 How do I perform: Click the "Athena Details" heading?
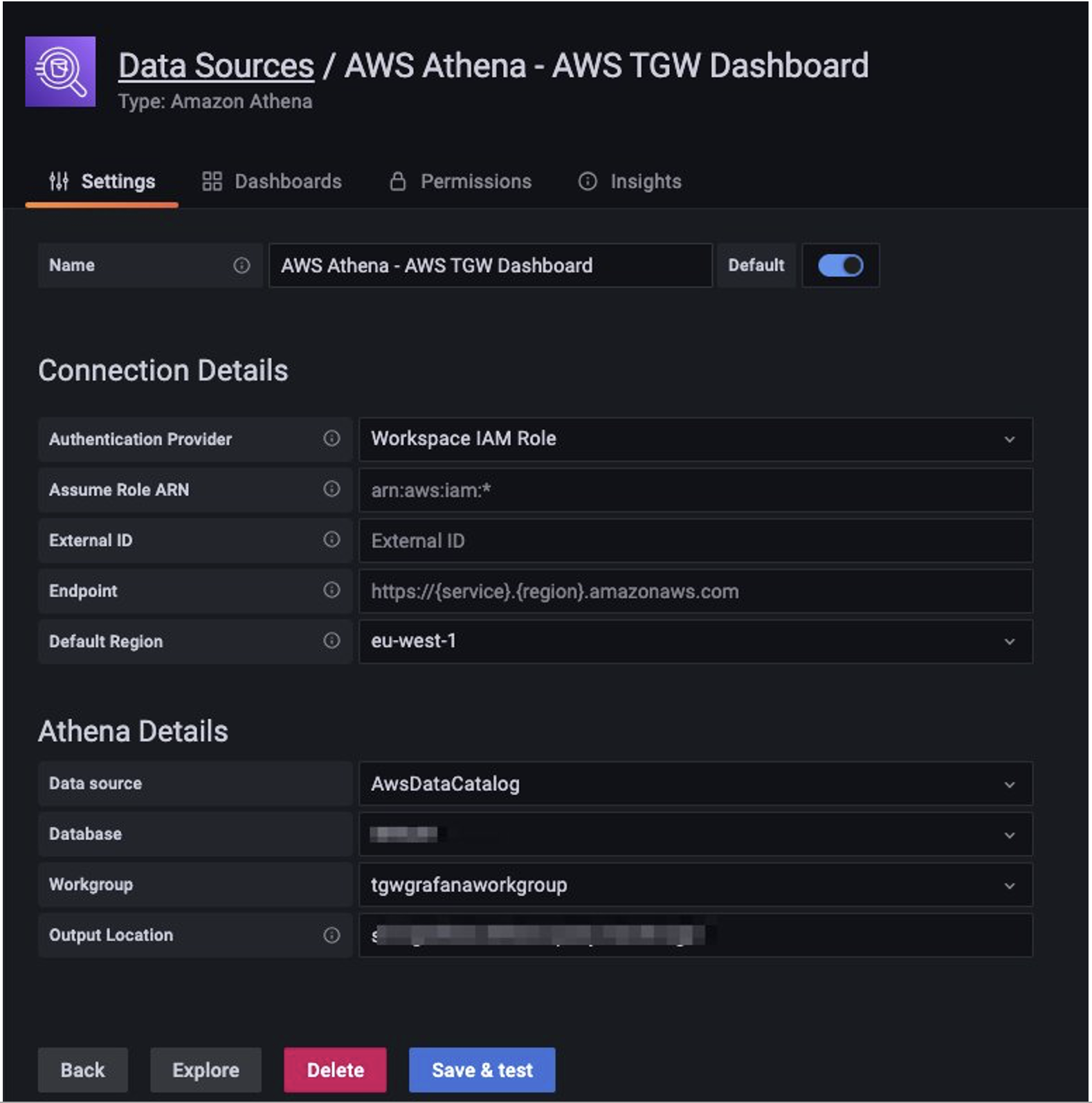coord(133,731)
